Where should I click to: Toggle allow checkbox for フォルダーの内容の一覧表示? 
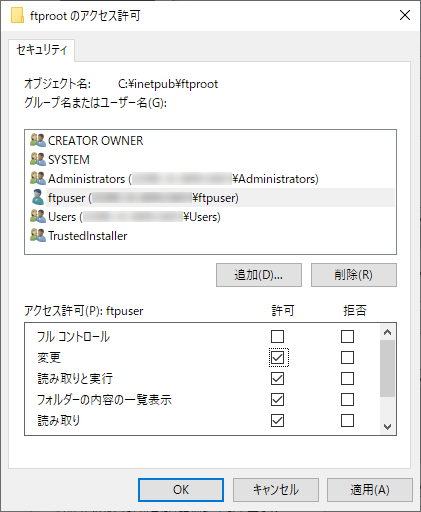(x=277, y=400)
